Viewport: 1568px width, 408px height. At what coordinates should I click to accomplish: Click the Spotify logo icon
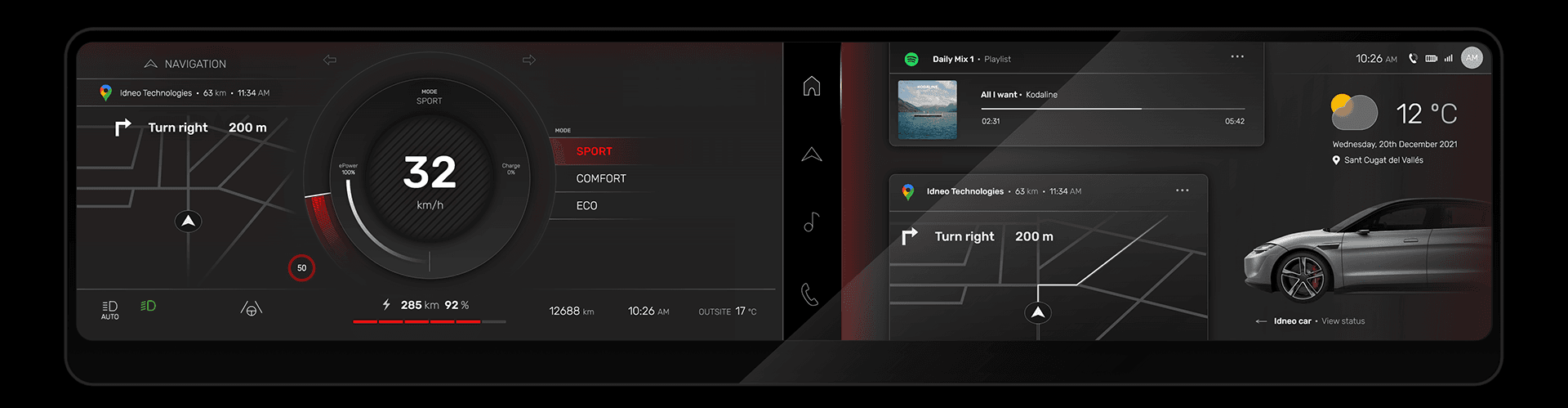tap(911, 59)
